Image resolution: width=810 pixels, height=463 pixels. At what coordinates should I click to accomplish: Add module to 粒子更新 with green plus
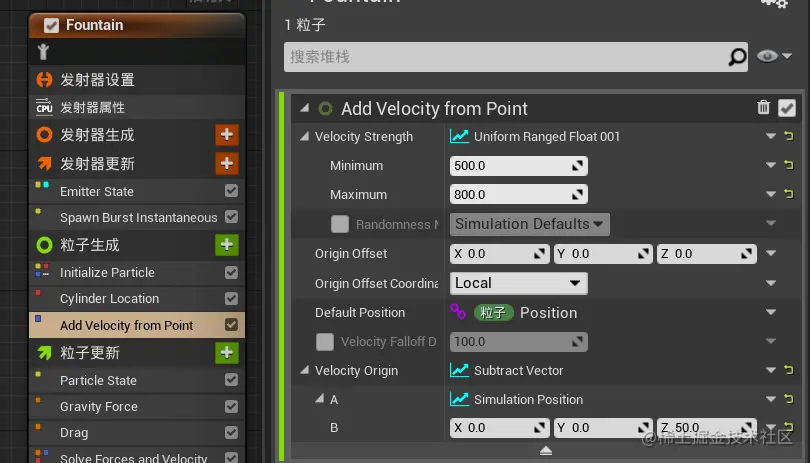coord(227,352)
